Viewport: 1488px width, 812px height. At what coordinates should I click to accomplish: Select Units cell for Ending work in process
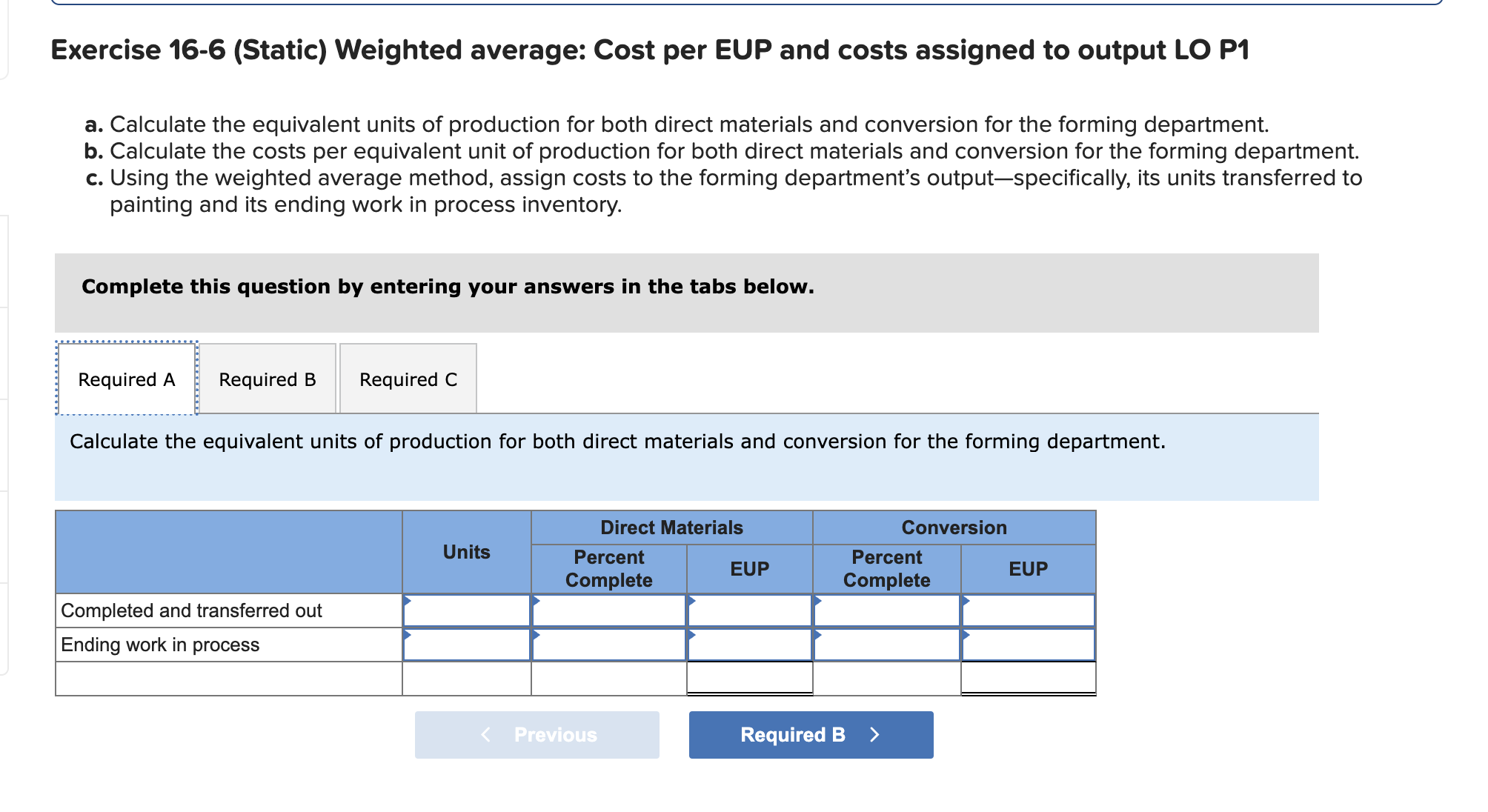(x=467, y=645)
